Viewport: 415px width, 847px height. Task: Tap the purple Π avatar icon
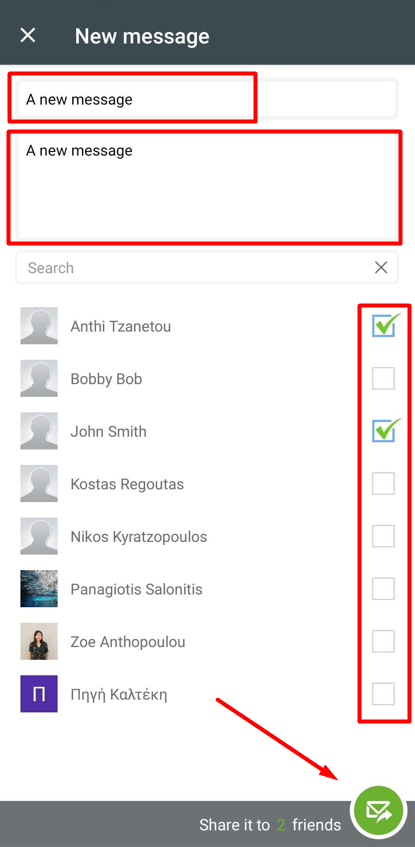click(x=39, y=694)
